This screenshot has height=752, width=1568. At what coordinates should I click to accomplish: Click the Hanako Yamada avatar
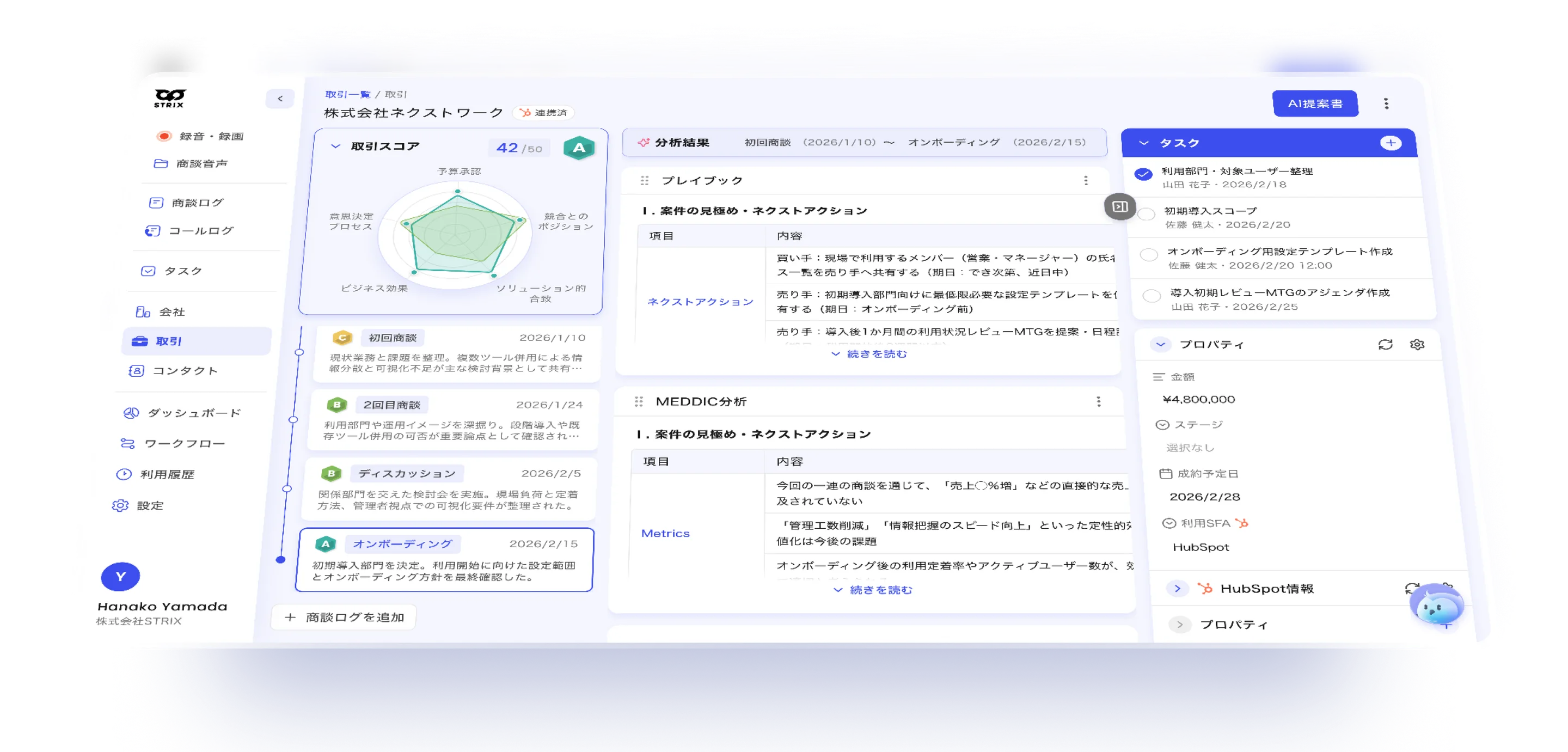pyautogui.click(x=120, y=577)
